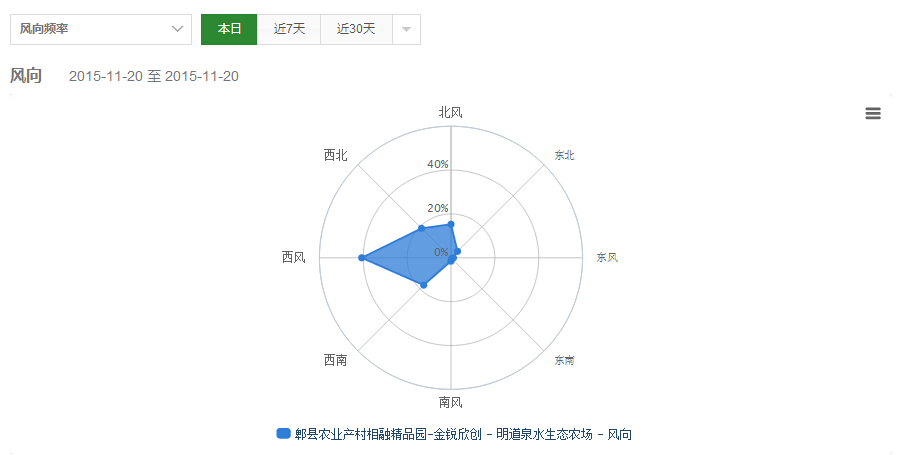Click the 西南 data point marker

click(424, 285)
